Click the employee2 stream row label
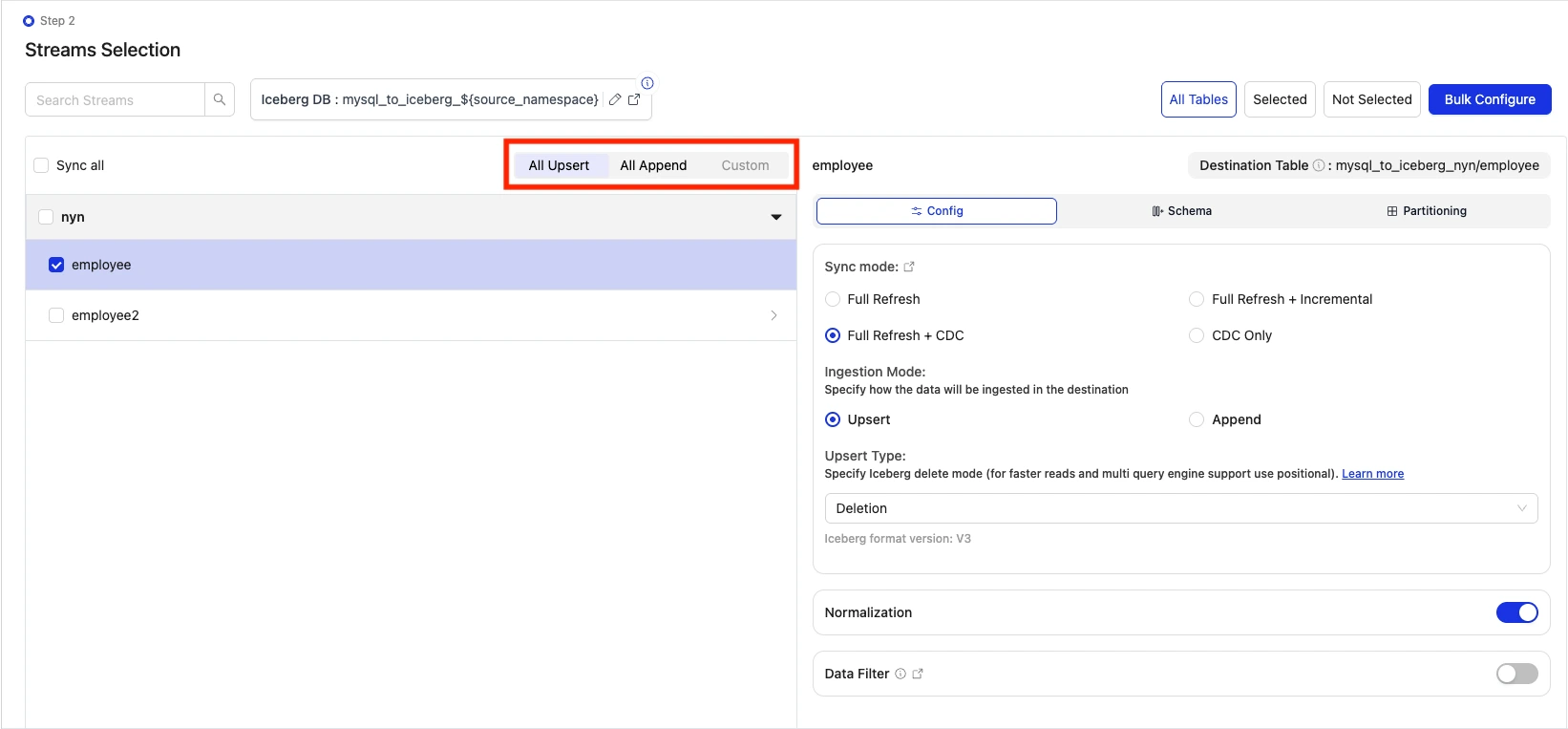Viewport: 1568px width, 729px height. pyautogui.click(x=105, y=315)
